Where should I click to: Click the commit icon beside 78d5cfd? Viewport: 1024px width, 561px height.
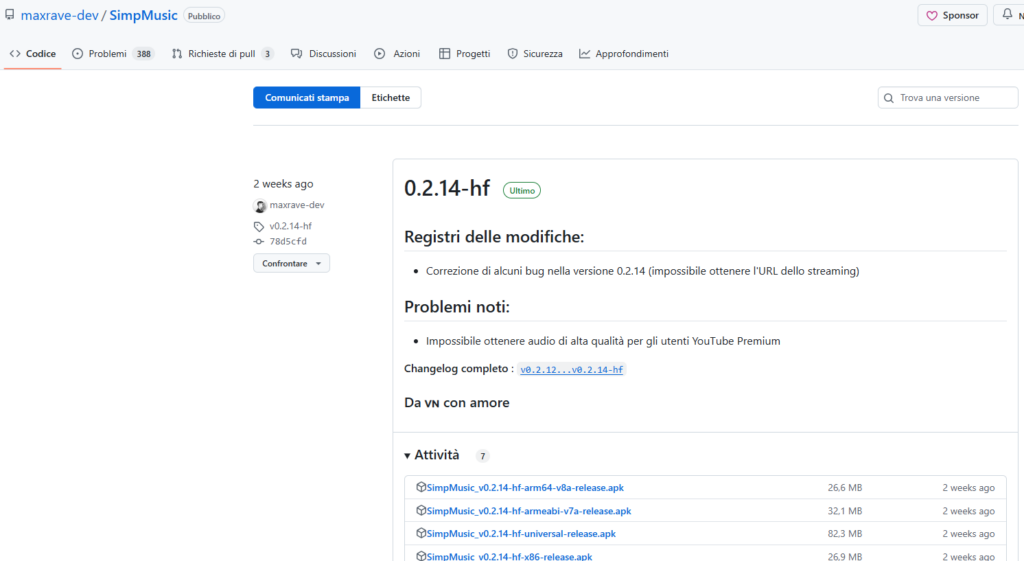click(259, 242)
